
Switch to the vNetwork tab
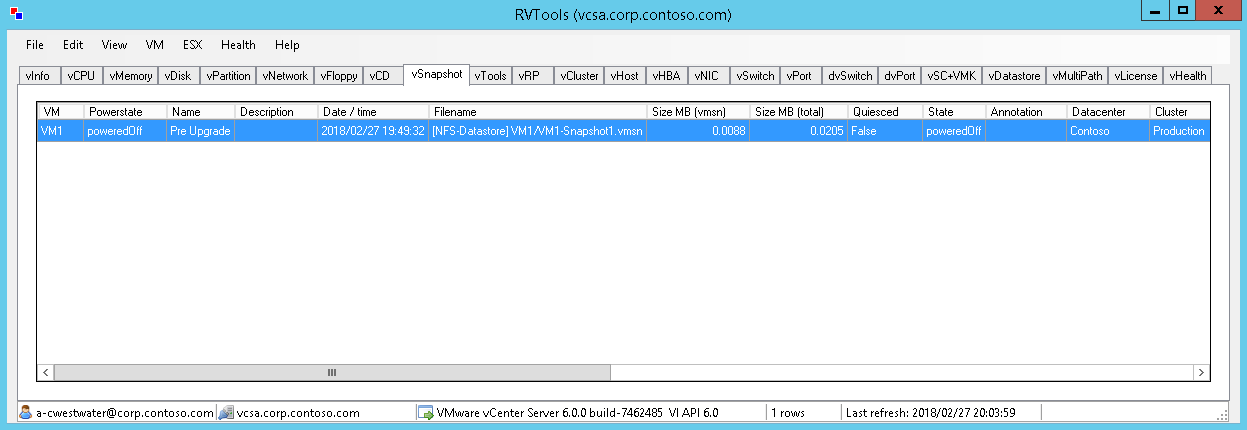click(286, 76)
